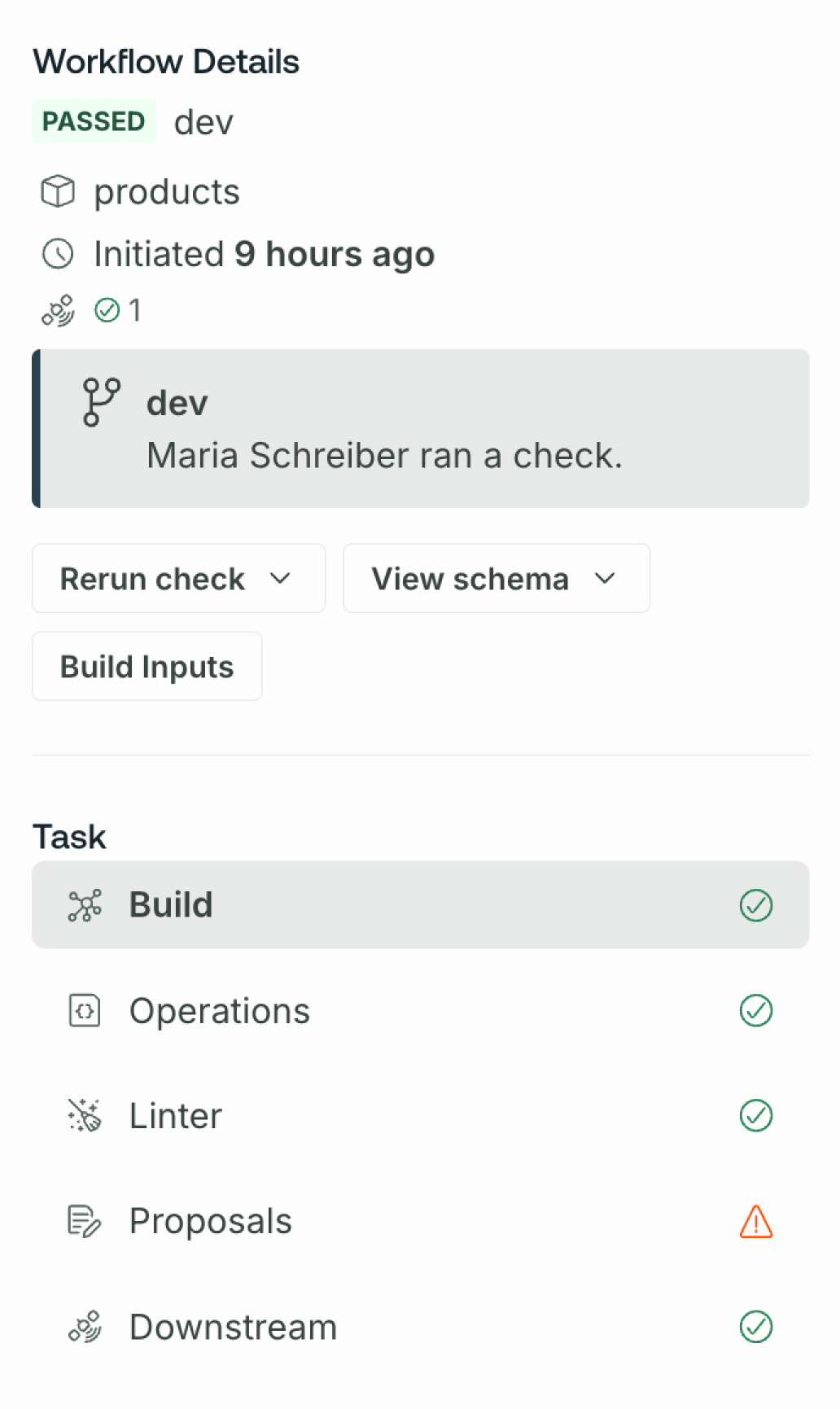Screen dimensions: 840x1409
Task: Click the git branch icon in dev card
Action: pos(101,402)
